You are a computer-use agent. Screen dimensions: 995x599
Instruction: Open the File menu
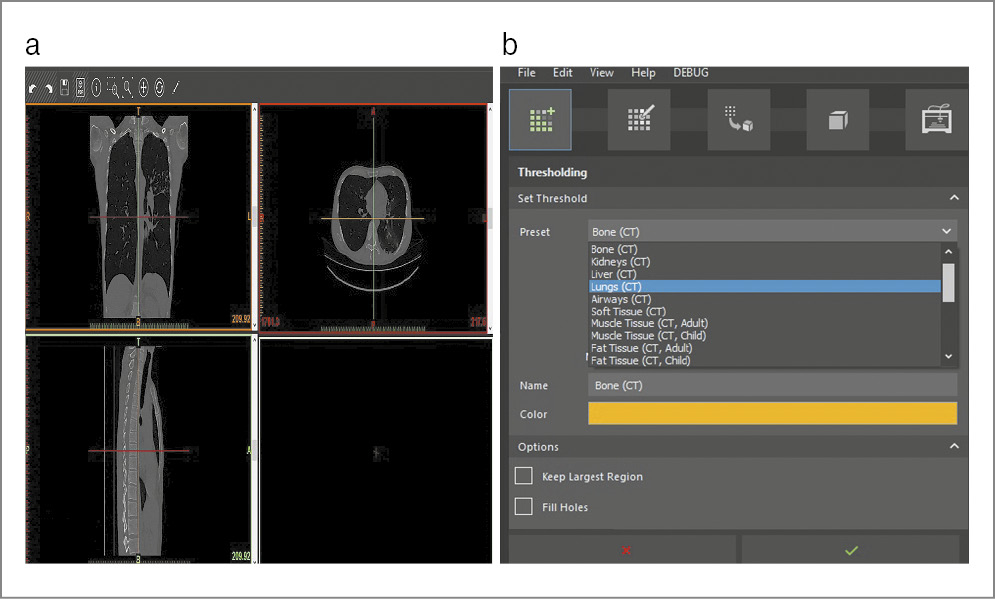(x=526, y=73)
